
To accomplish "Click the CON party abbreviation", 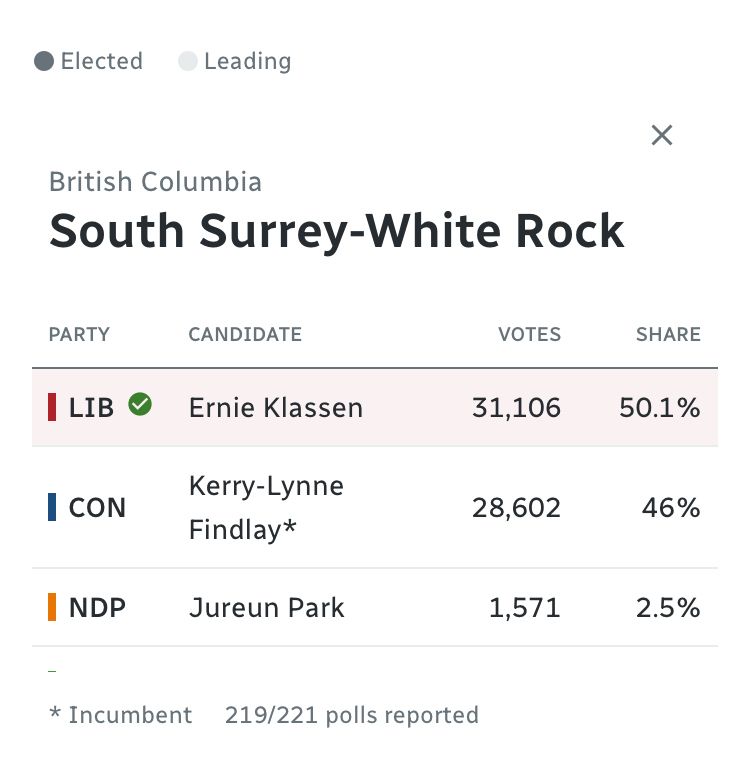I will pyautogui.click(x=97, y=507).
